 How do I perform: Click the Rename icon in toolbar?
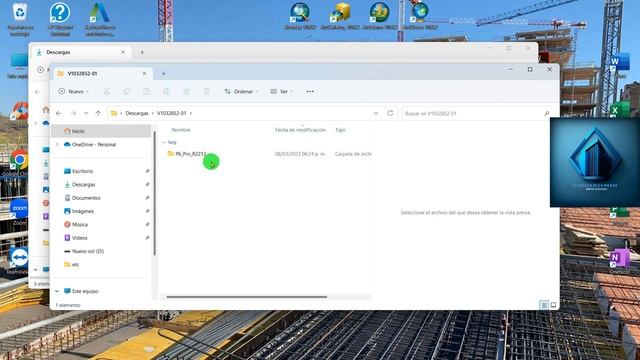pos(167,91)
